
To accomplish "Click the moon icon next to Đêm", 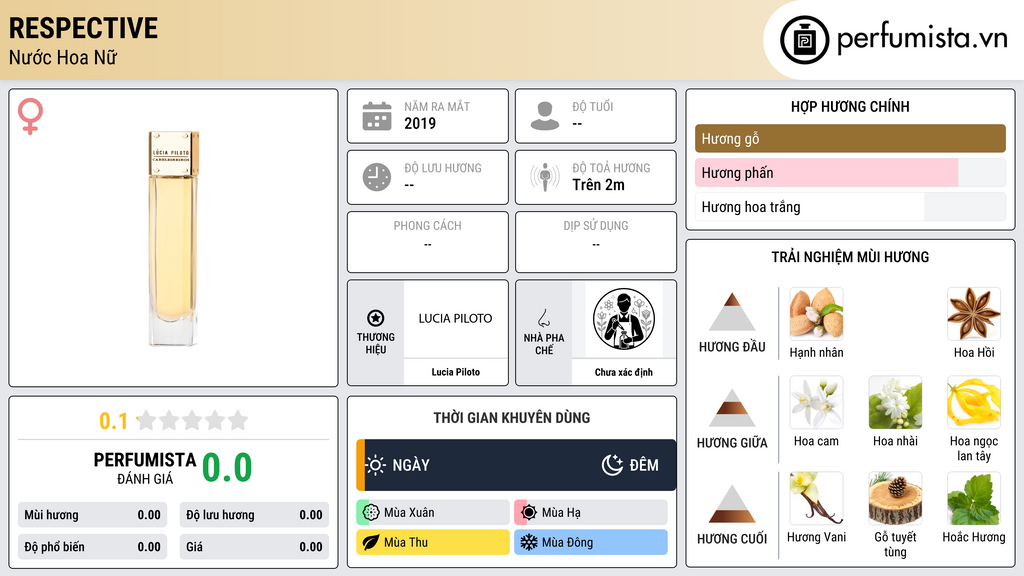I will click(612, 465).
